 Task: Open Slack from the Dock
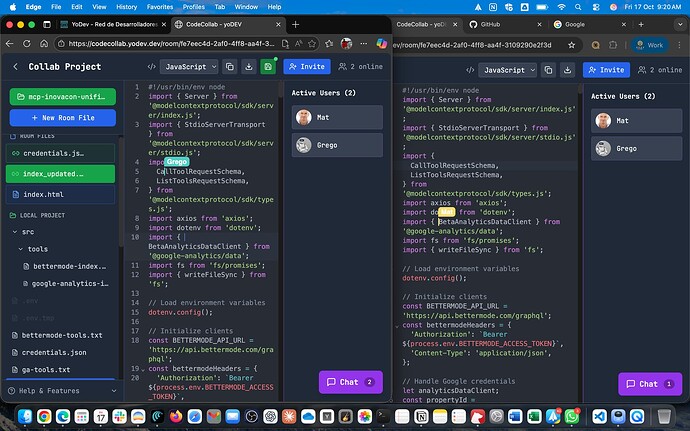tap(119, 416)
